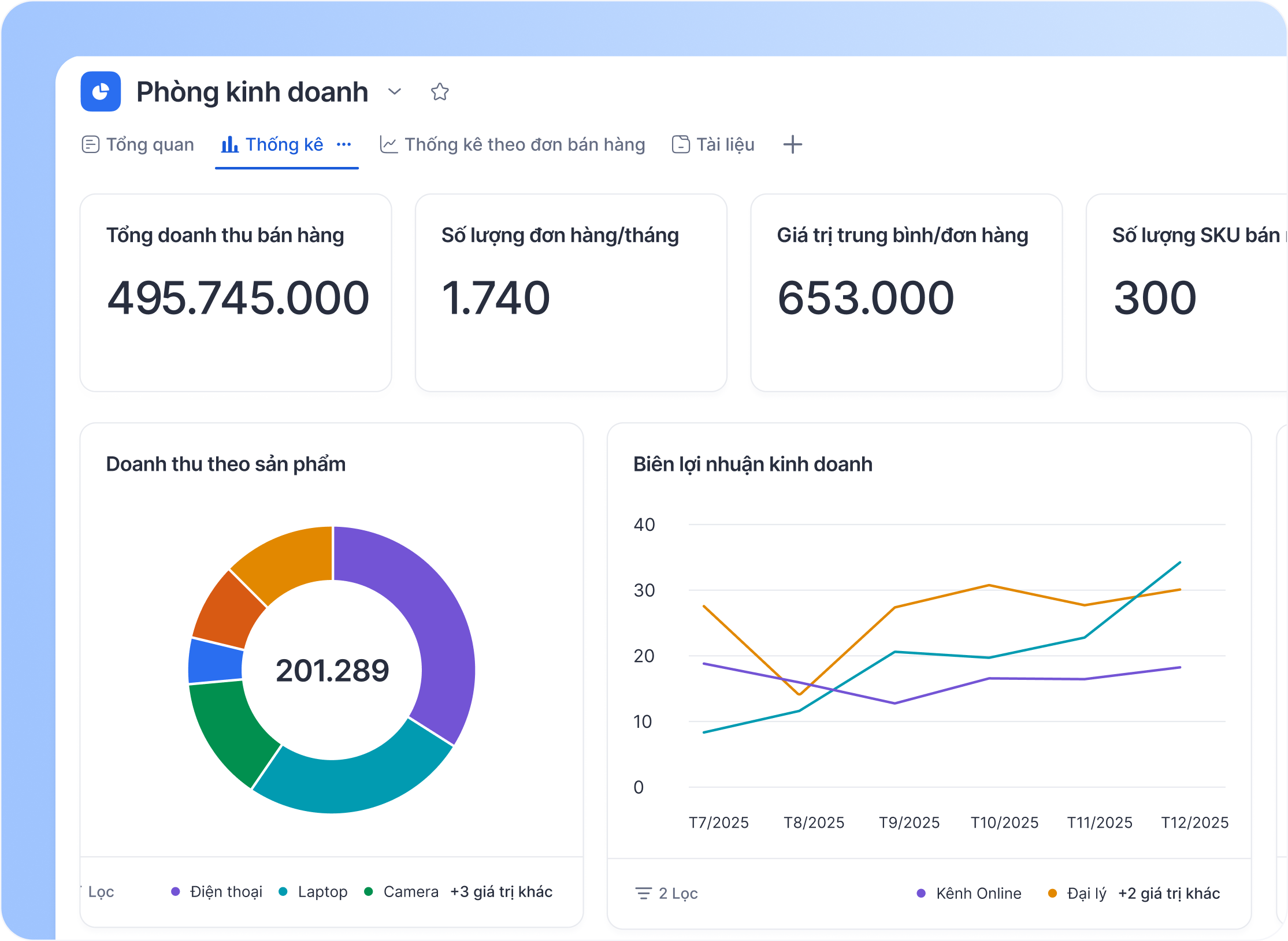This screenshot has width=1288, height=941.
Task: Expand +3 giá trị khác in product legend
Action: (x=501, y=891)
